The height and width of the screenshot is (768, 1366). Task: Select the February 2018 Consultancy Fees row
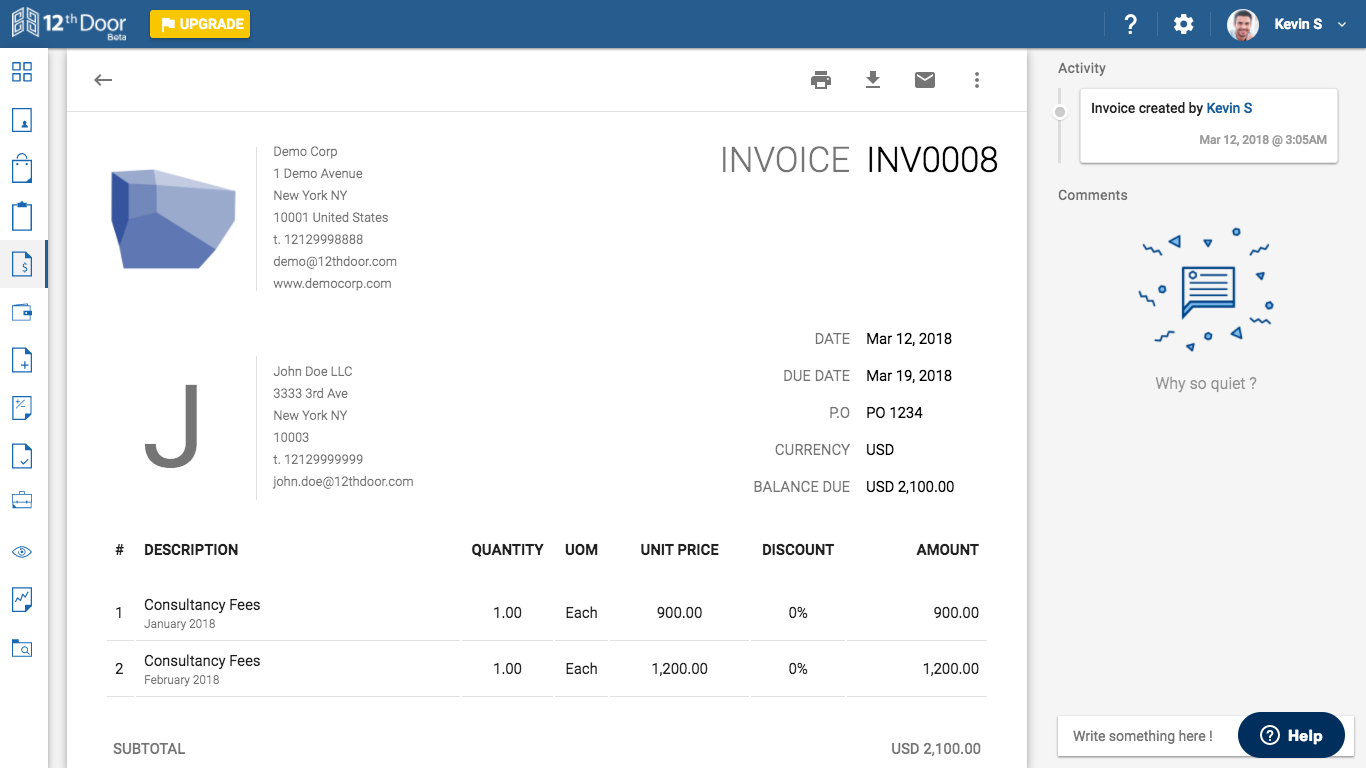click(546, 669)
